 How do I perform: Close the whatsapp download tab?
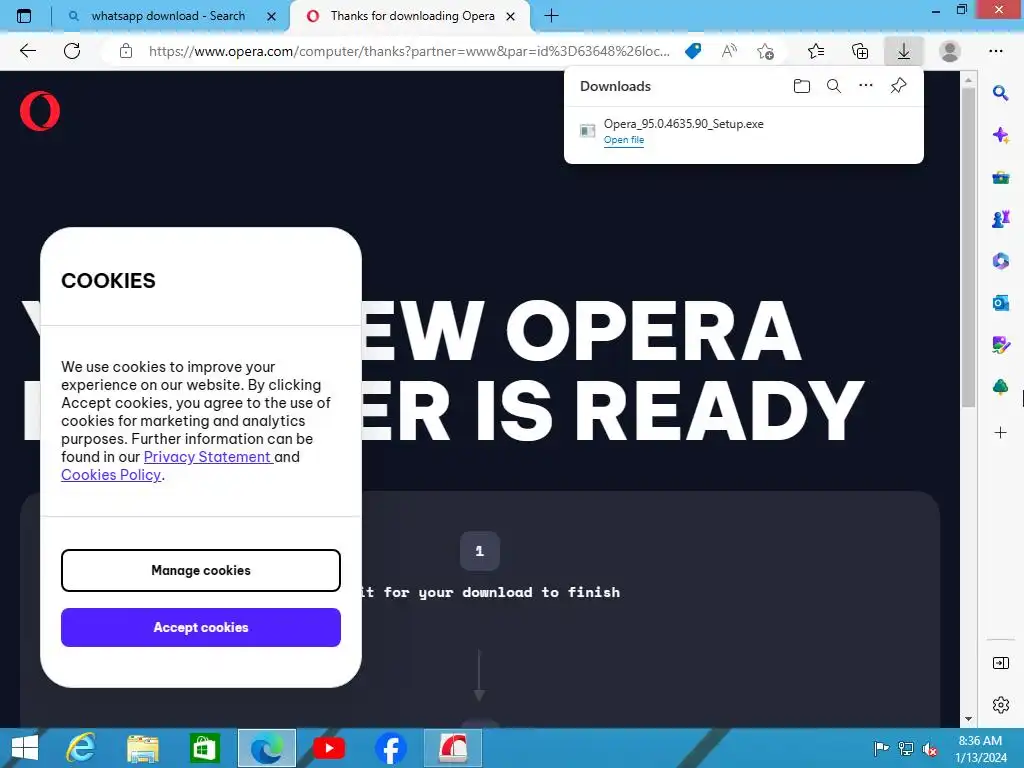coord(272,16)
